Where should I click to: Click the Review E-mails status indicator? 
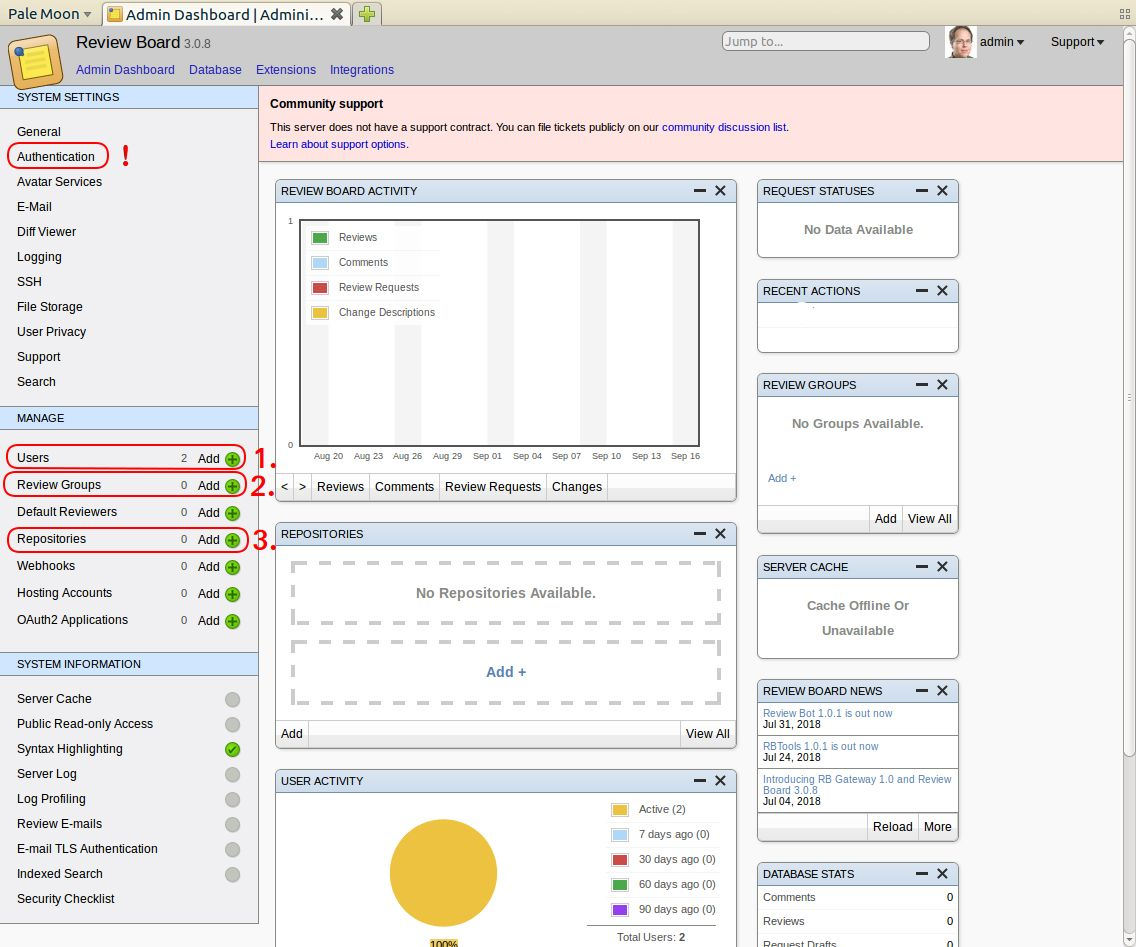click(x=232, y=825)
